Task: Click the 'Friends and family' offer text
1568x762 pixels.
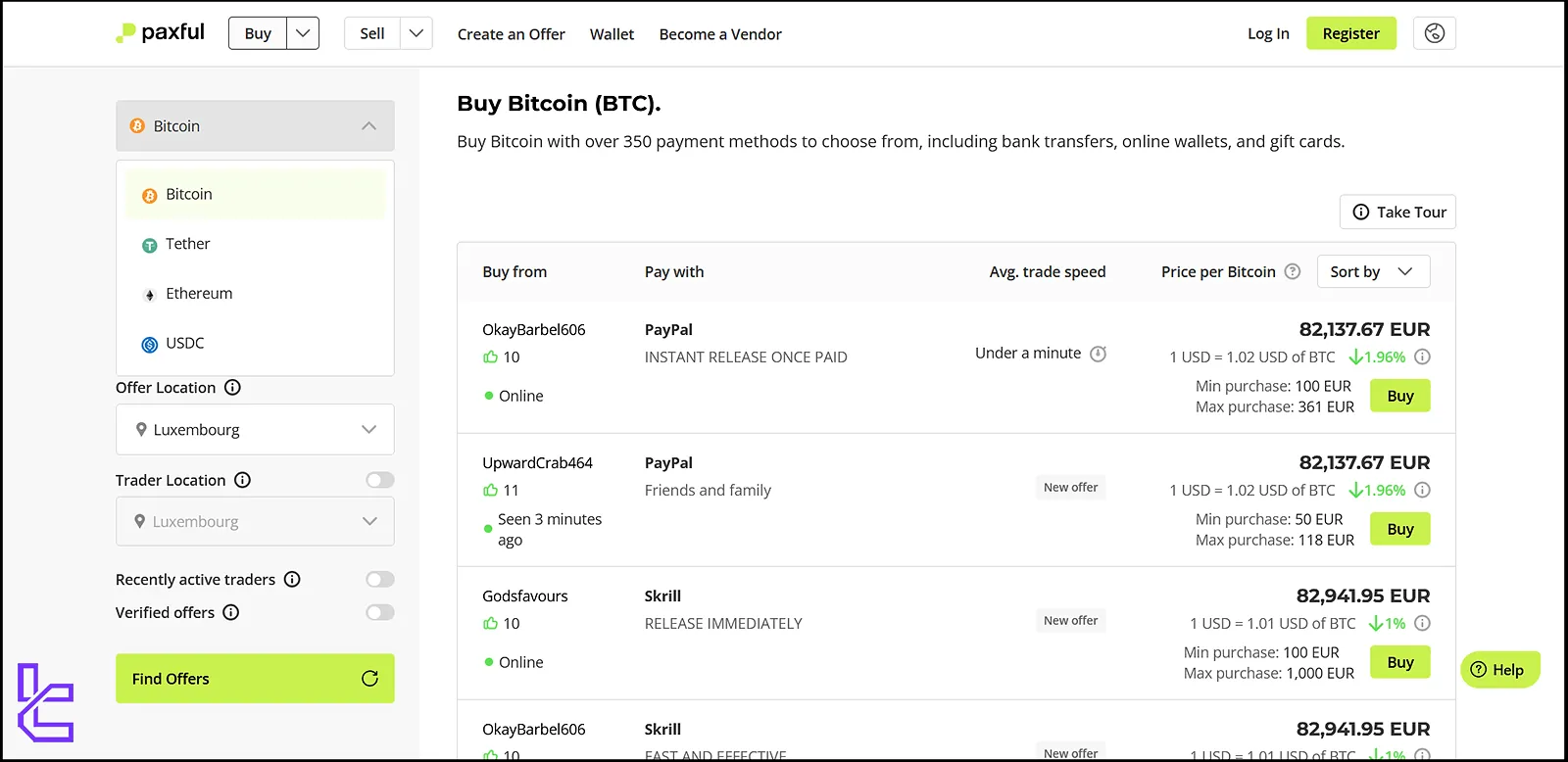Action: pos(708,490)
